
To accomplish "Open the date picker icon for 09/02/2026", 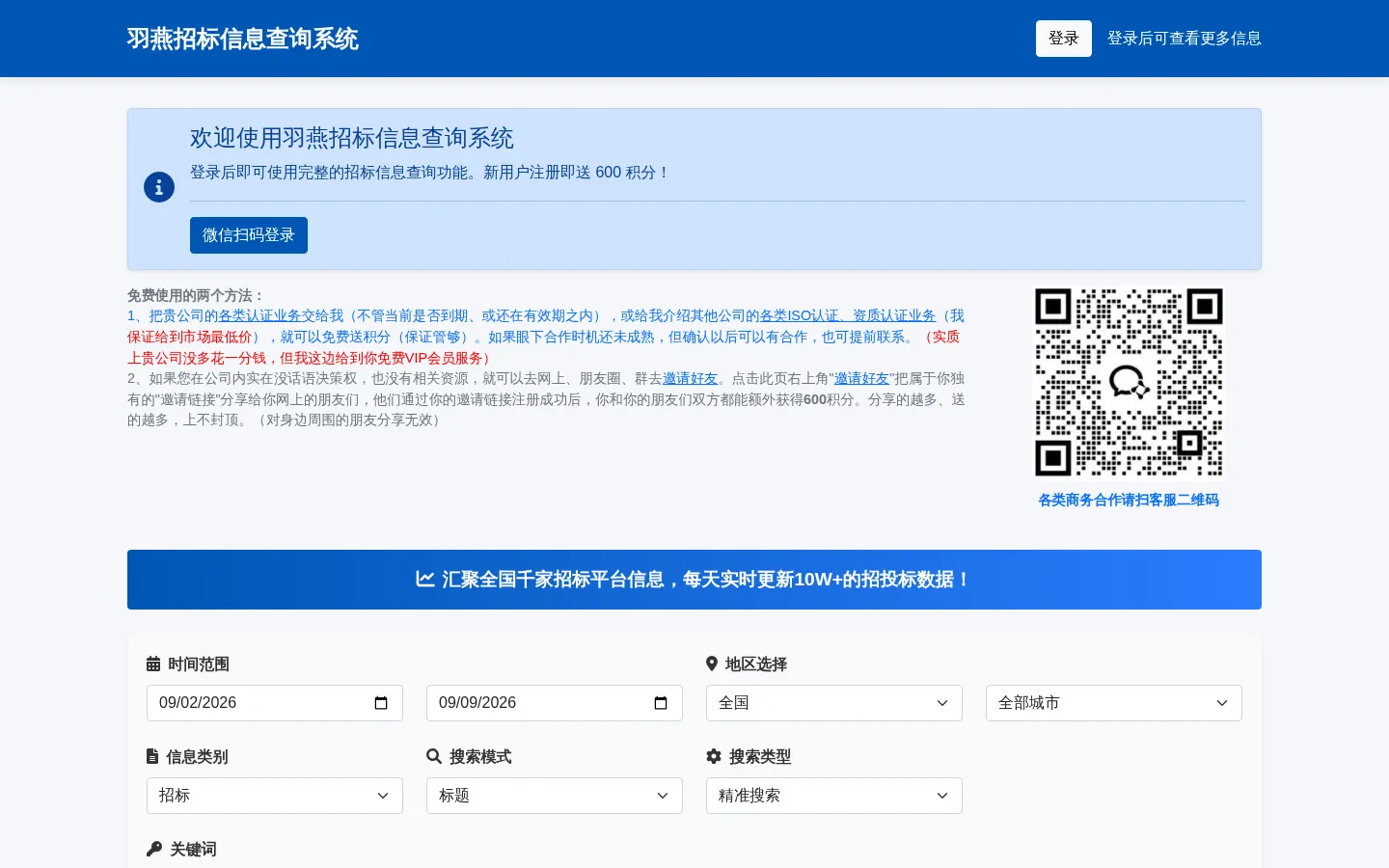I will [x=381, y=703].
